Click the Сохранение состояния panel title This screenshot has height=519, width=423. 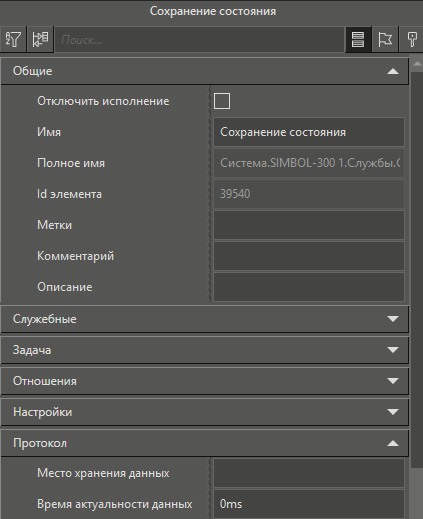pos(213,11)
